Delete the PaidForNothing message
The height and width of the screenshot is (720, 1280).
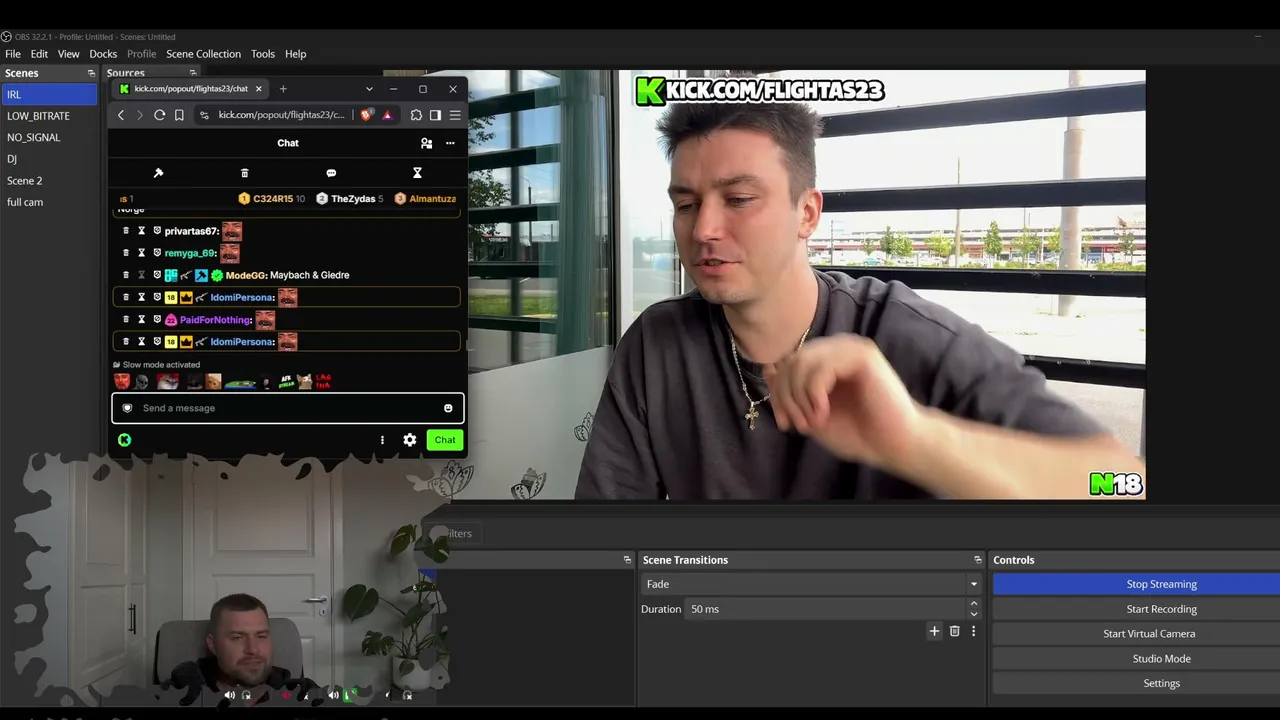(x=126, y=320)
